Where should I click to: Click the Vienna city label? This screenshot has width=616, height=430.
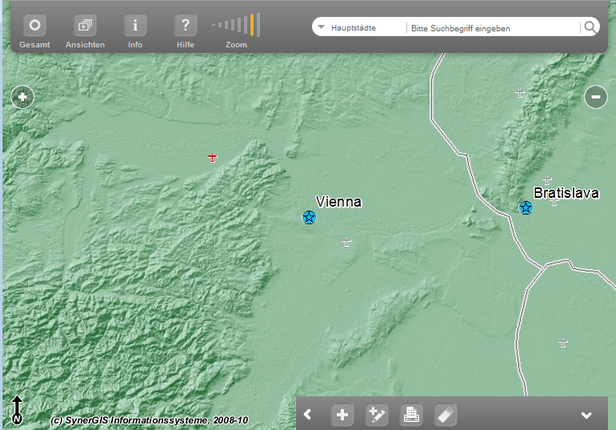coord(339,201)
